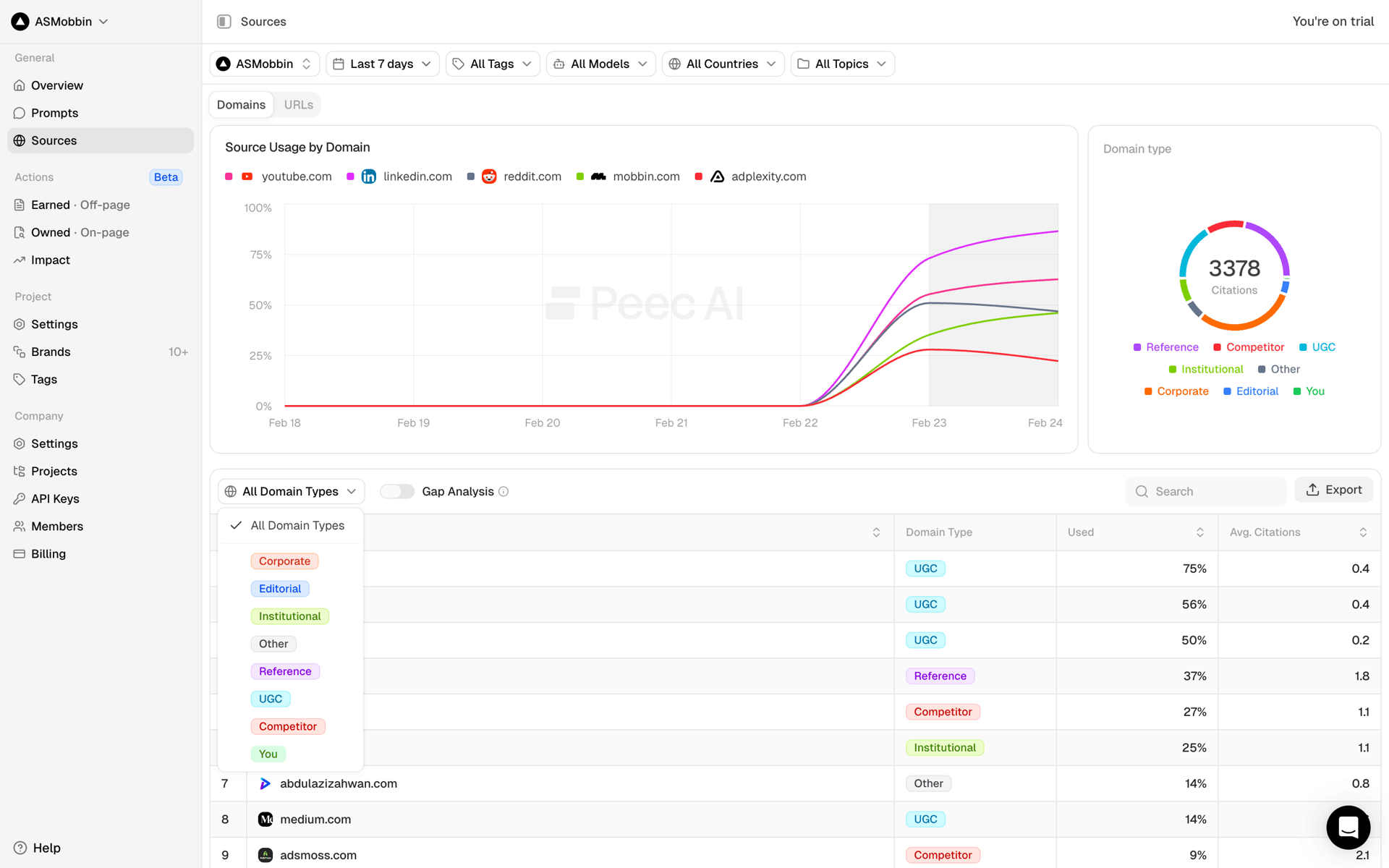Toggle the Gap Analysis switch
1389x868 pixels.
[397, 491]
